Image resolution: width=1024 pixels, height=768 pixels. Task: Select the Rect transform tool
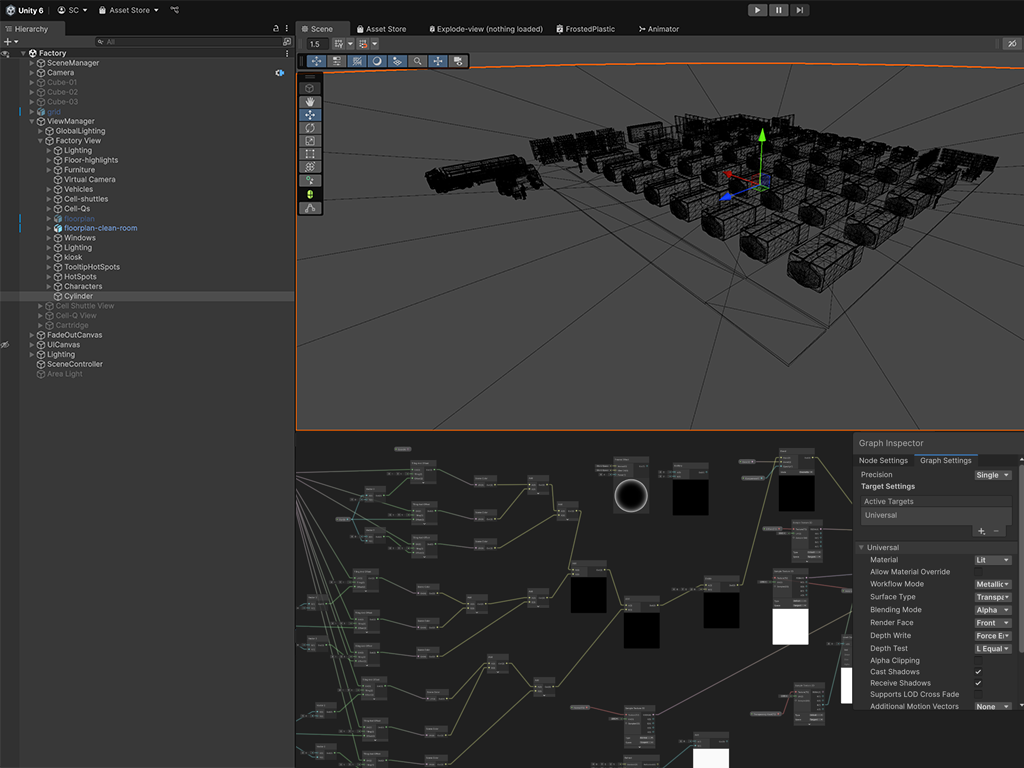(x=311, y=154)
